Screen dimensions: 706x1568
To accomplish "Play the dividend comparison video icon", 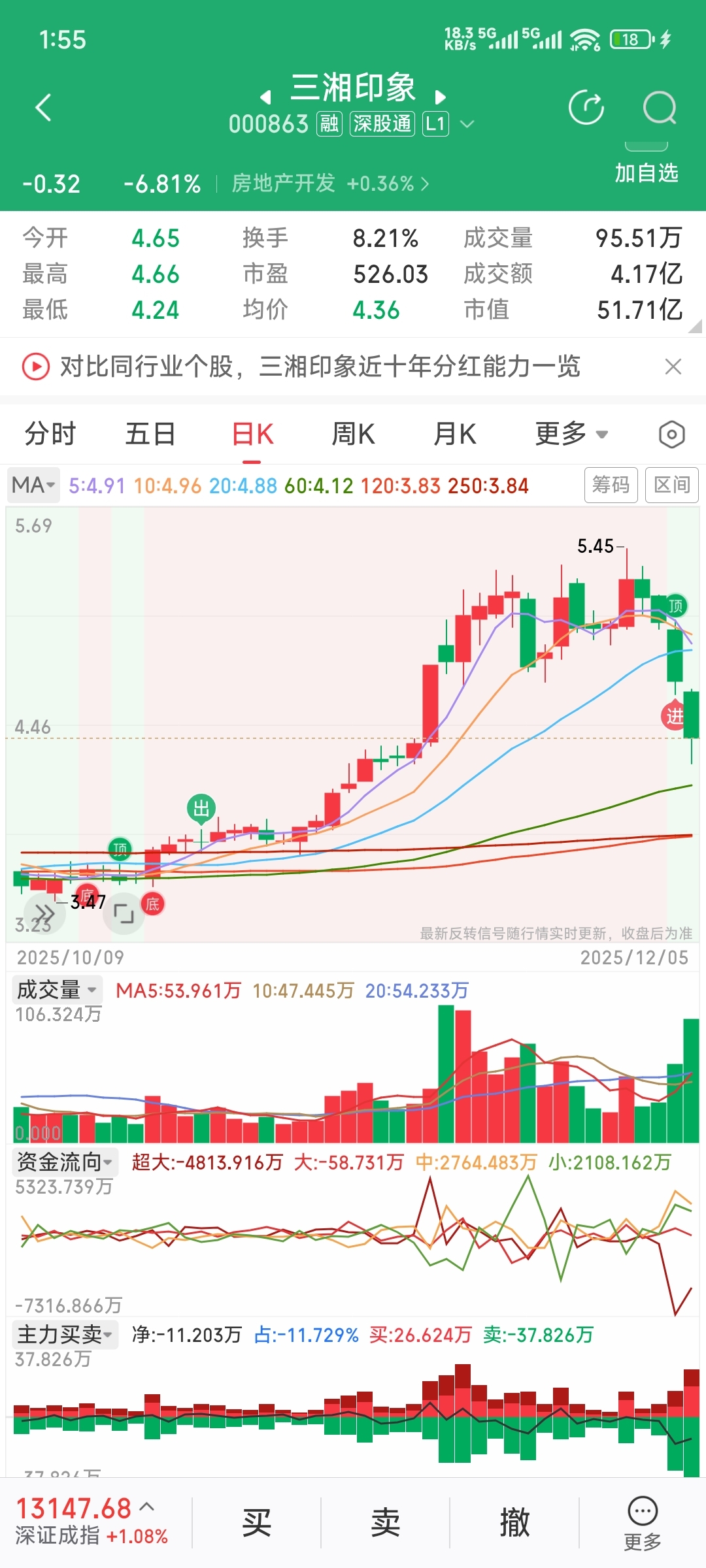I will (36, 367).
